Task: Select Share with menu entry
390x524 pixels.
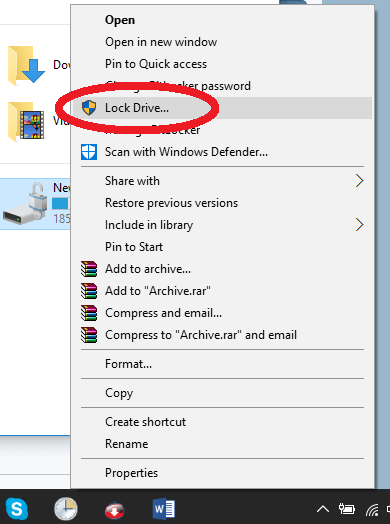Action: [x=222, y=181]
